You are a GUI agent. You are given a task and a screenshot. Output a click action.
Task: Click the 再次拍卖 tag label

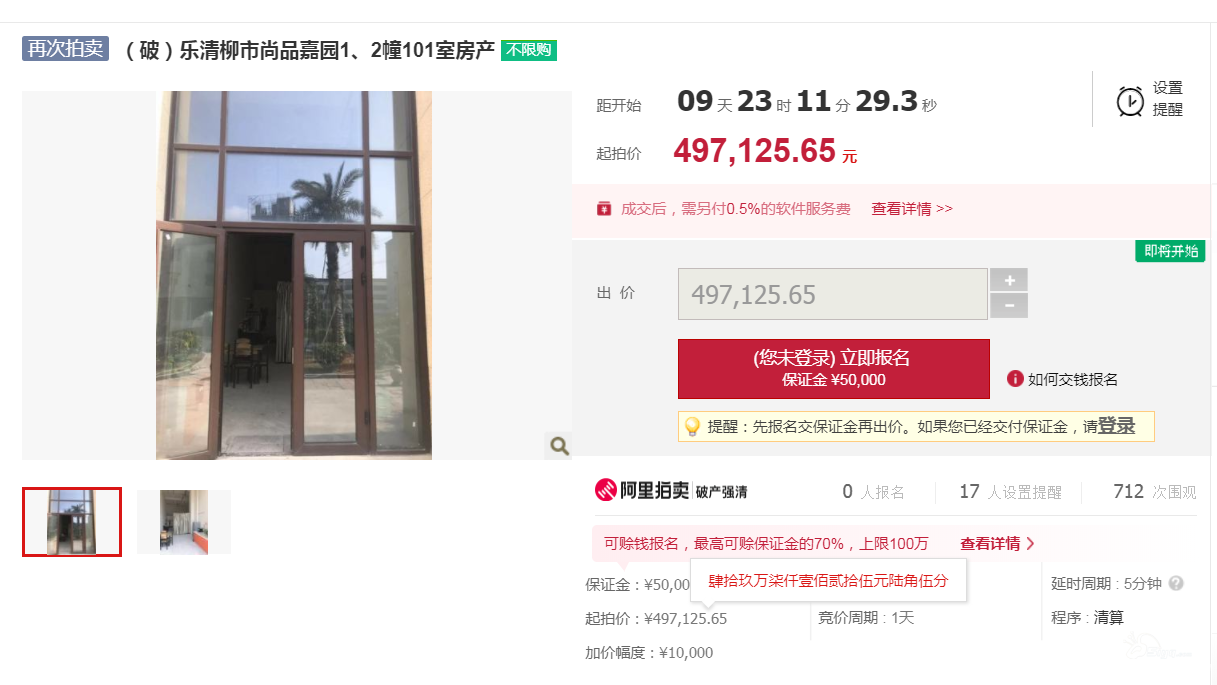(x=65, y=49)
